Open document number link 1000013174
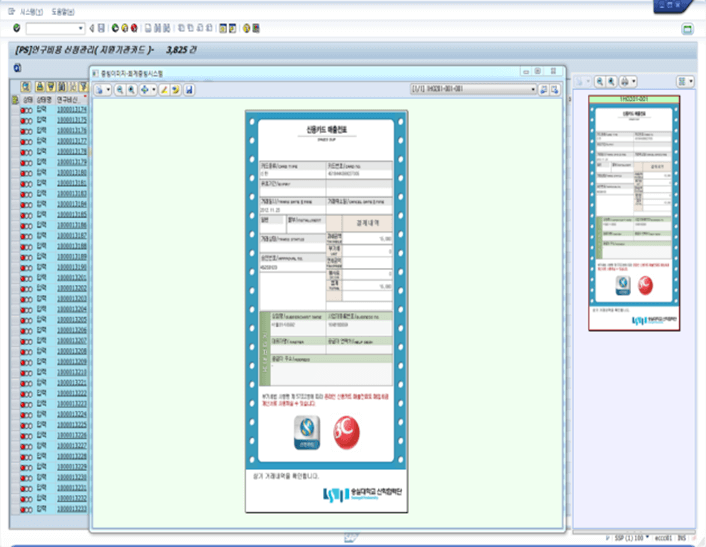 [x=71, y=110]
